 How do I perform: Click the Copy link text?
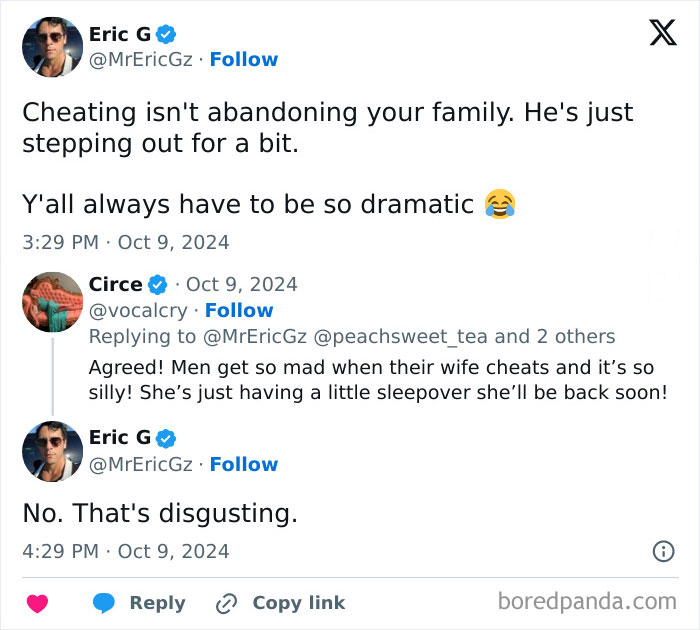[298, 603]
